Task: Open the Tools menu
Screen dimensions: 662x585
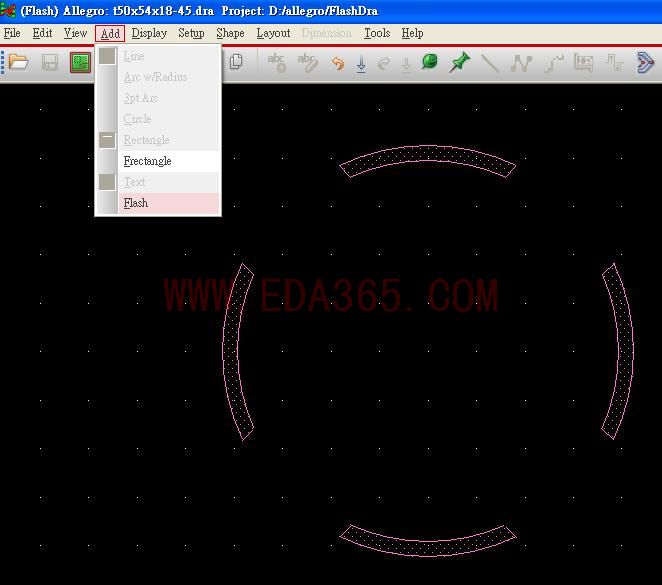Action: point(377,33)
